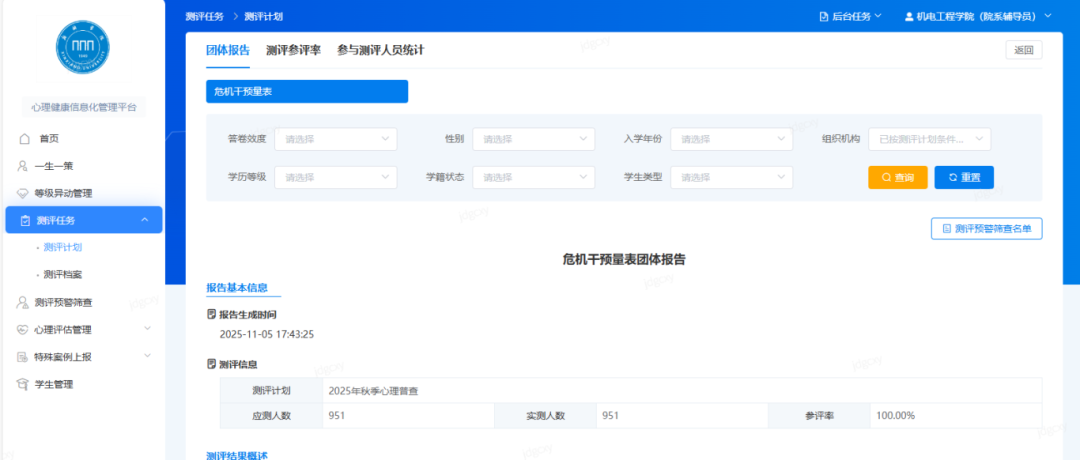Open the 学籍状态 dropdown

pos(533,177)
